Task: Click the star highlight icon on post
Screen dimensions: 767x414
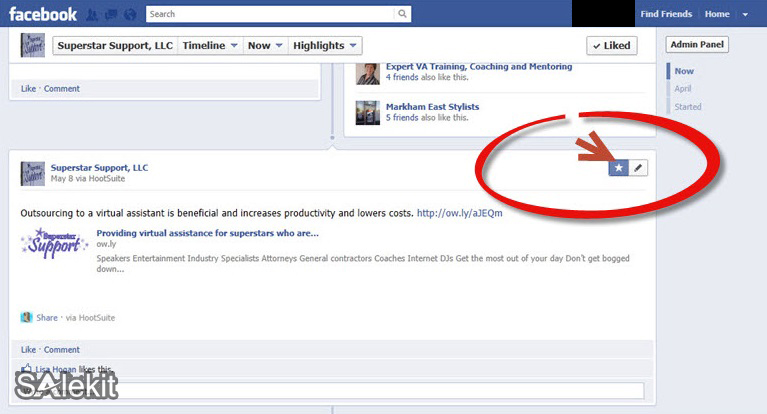Action: [618, 168]
